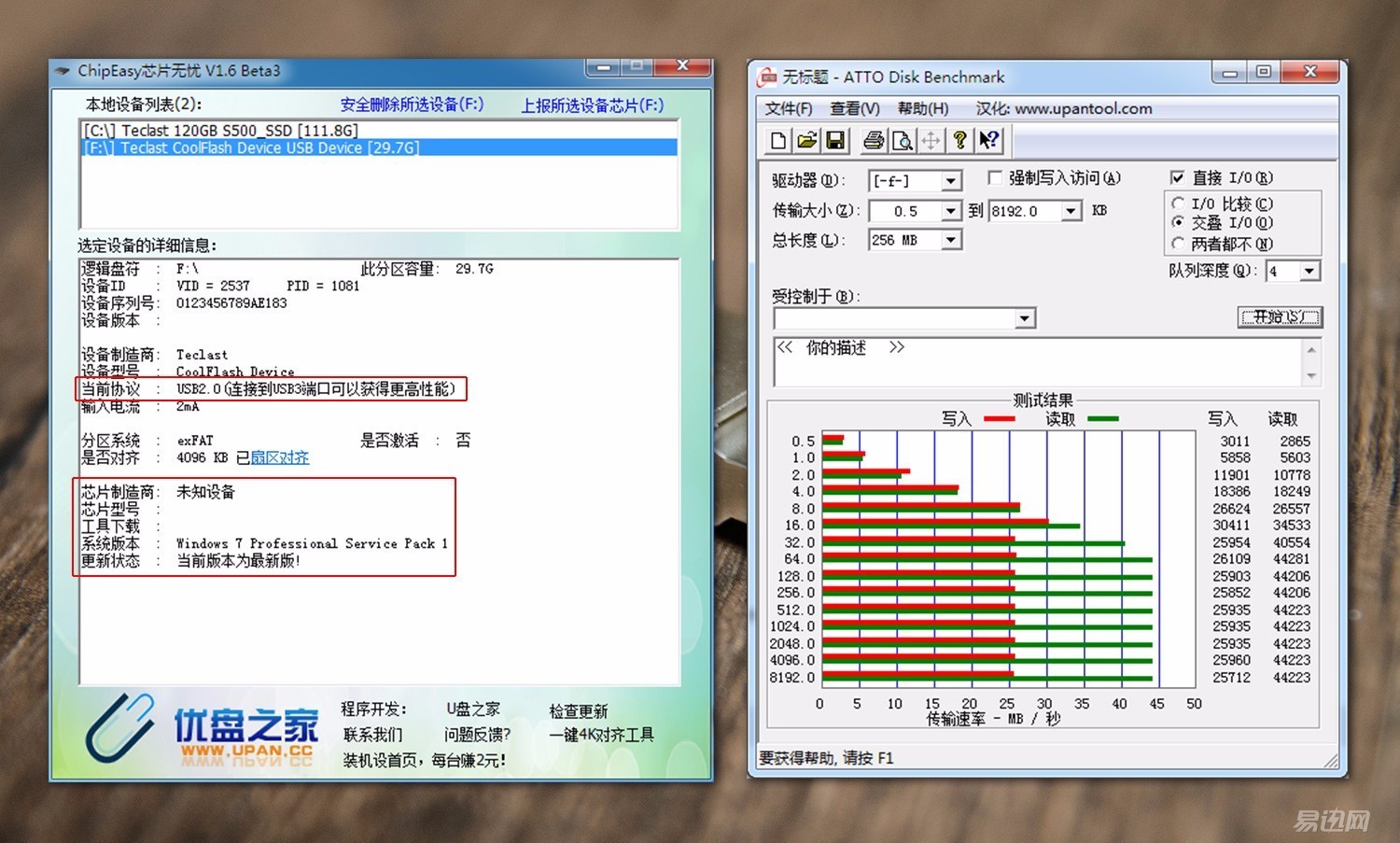This screenshot has height=843, width=1400.
Task: Expand the 传输大小 start size dropdown
Action: click(951, 211)
